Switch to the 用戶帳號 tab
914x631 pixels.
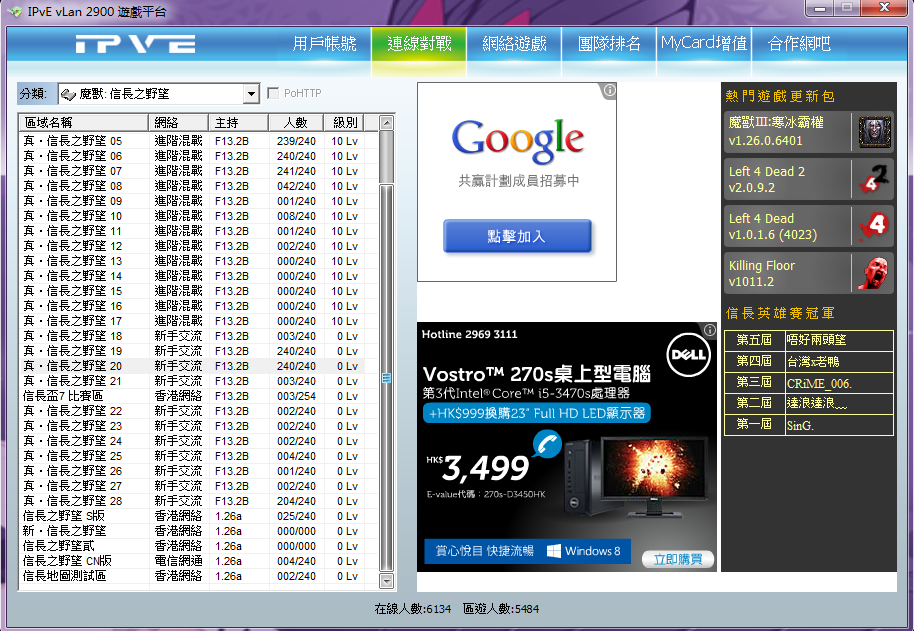(324, 44)
